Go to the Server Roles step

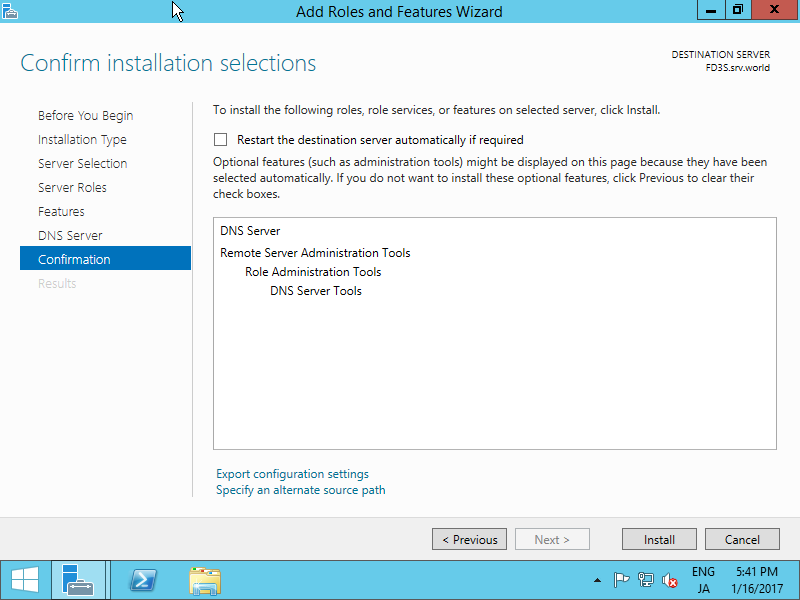pyautogui.click(x=72, y=188)
